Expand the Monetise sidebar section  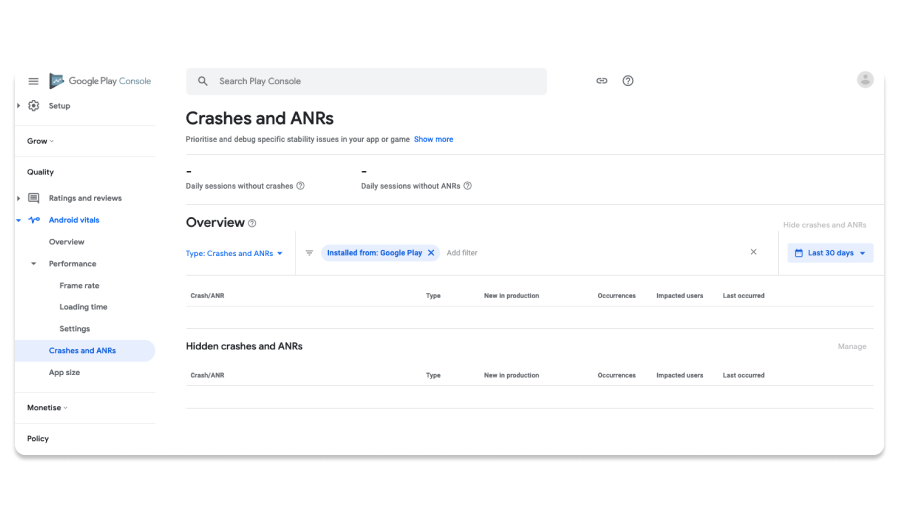tap(47, 408)
